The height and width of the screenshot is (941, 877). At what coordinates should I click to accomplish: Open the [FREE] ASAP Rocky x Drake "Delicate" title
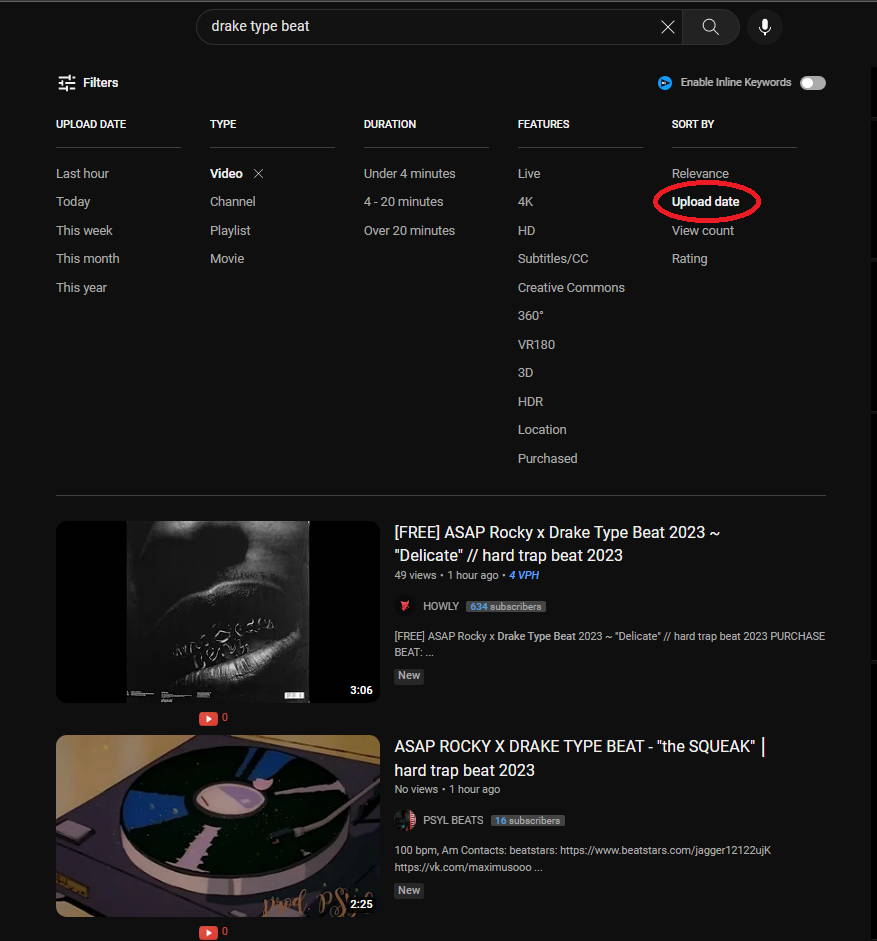[557, 544]
